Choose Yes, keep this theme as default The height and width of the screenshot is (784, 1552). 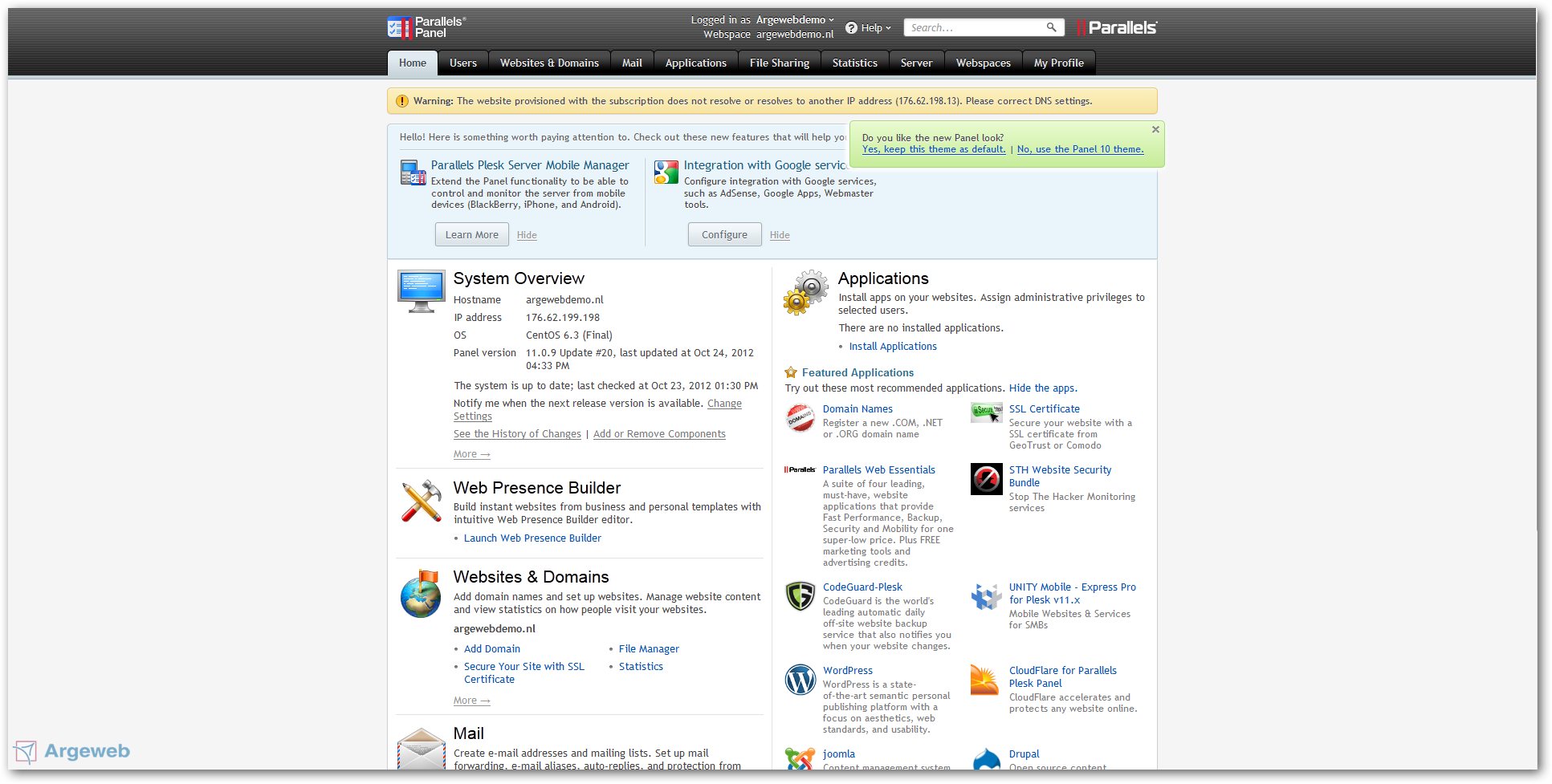pyautogui.click(x=934, y=149)
